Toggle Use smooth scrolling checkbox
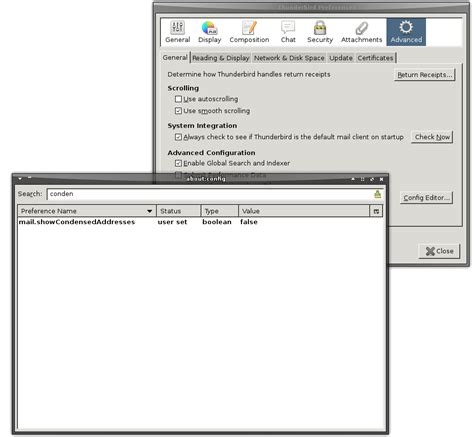The height and width of the screenshot is (437, 474). (178, 111)
